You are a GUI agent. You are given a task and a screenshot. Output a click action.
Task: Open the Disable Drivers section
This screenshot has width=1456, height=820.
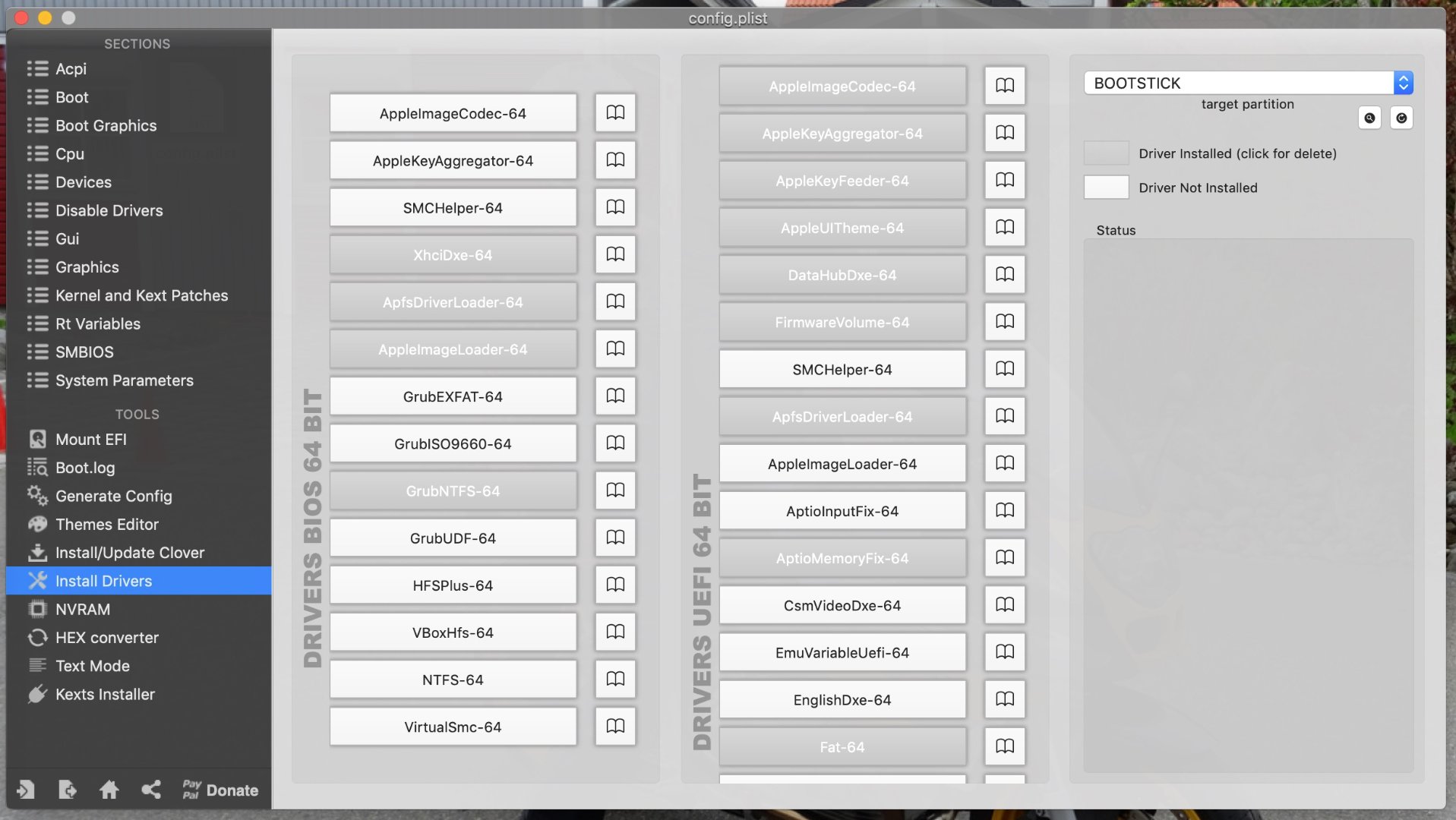pos(138,210)
